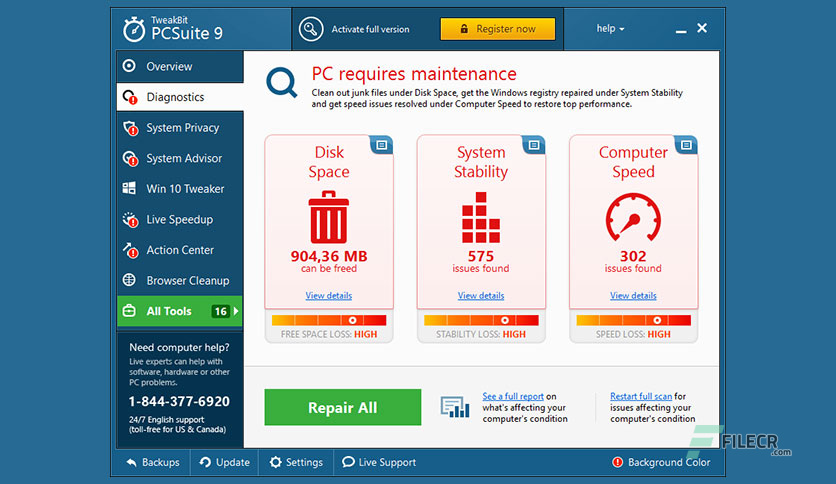Click the Live Speedup icon
The height and width of the screenshot is (484, 836).
130,219
